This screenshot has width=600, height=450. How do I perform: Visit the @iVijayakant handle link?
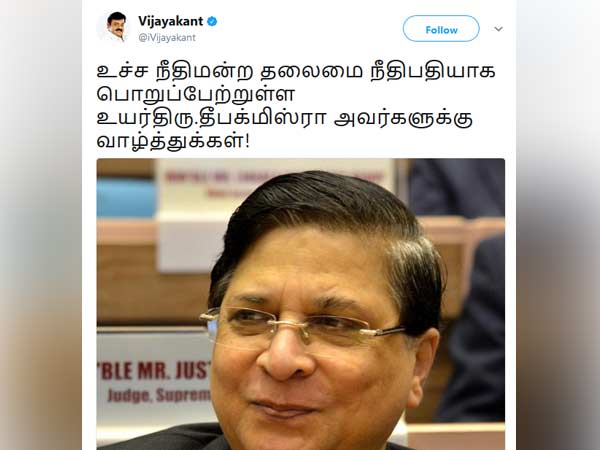[167, 38]
